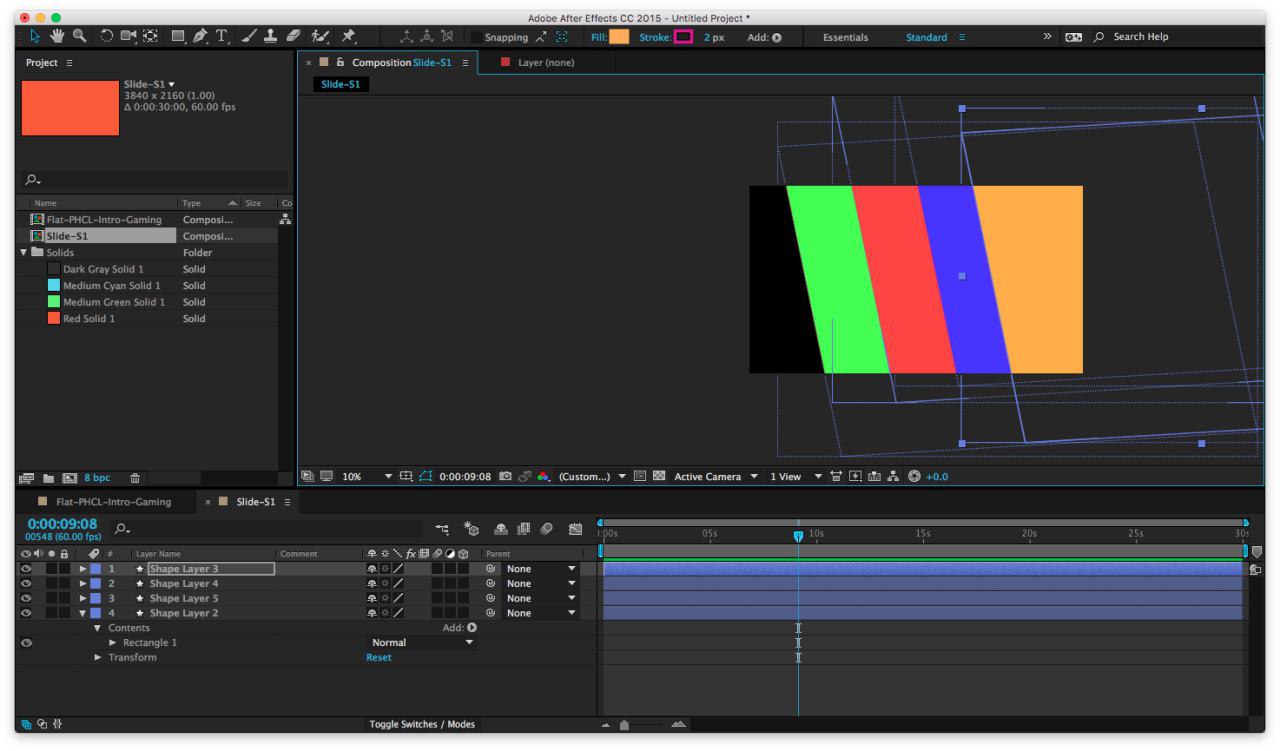Click the Toggle Switches / Modes button
Viewport: 1280px width, 751px height.
[x=421, y=724]
